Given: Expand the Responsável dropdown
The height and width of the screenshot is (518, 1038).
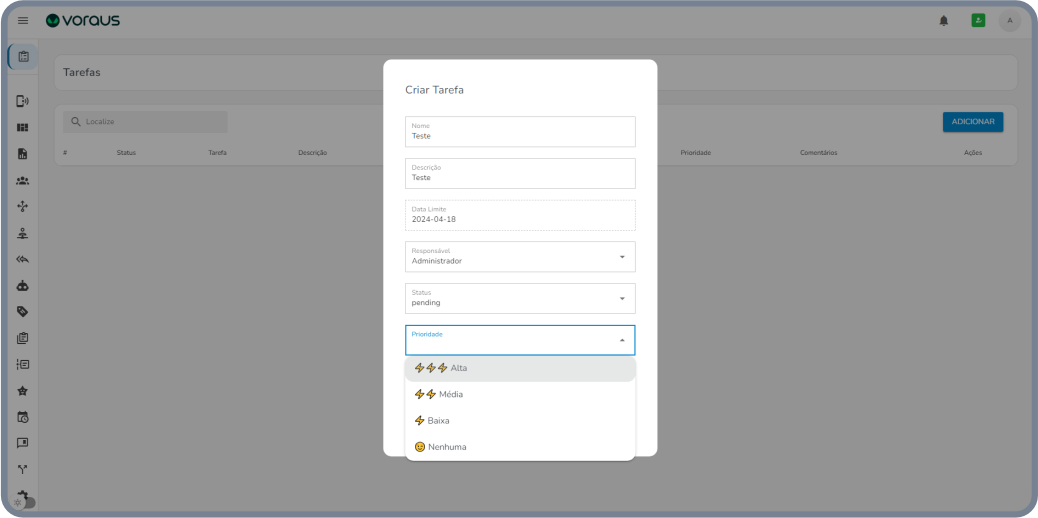Looking at the screenshot, I should point(519,257).
